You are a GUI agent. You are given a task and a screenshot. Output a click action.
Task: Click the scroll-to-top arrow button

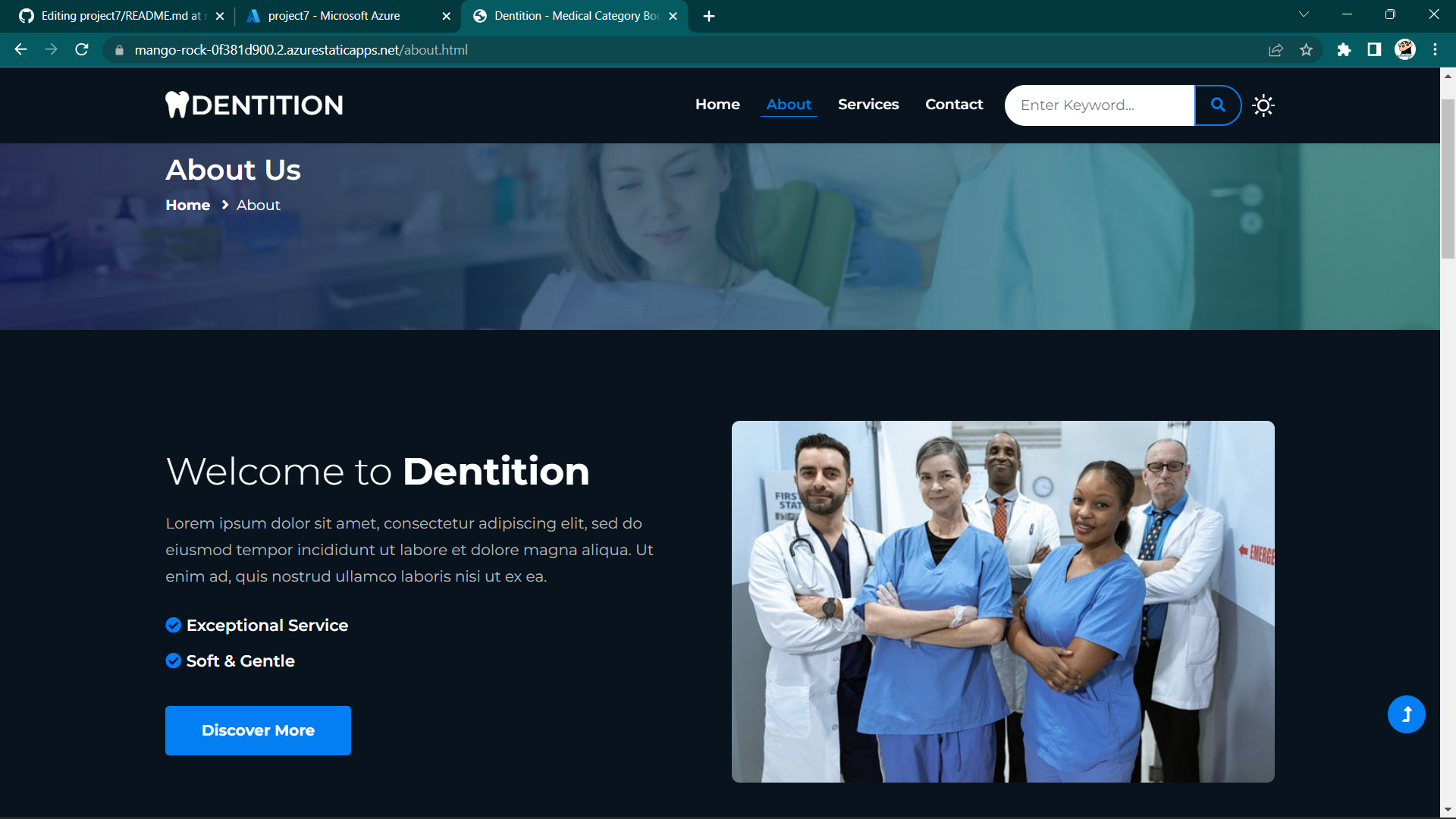point(1406,714)
